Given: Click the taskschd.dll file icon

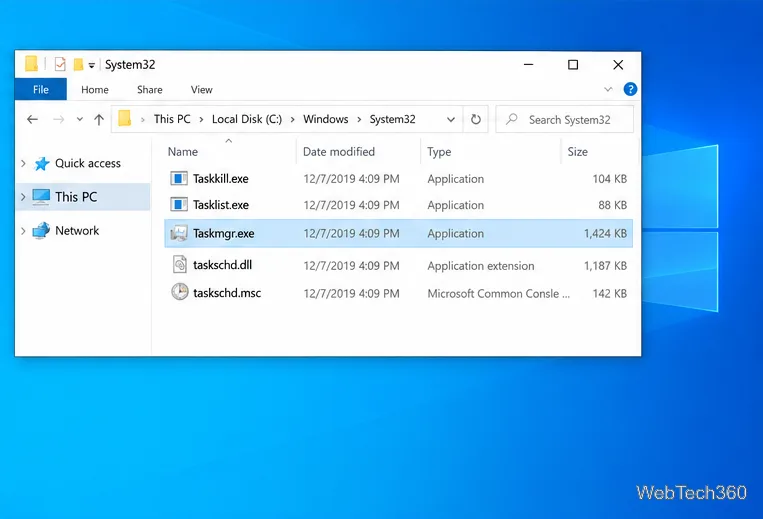Looking at the screenshot, I should 180,265.
